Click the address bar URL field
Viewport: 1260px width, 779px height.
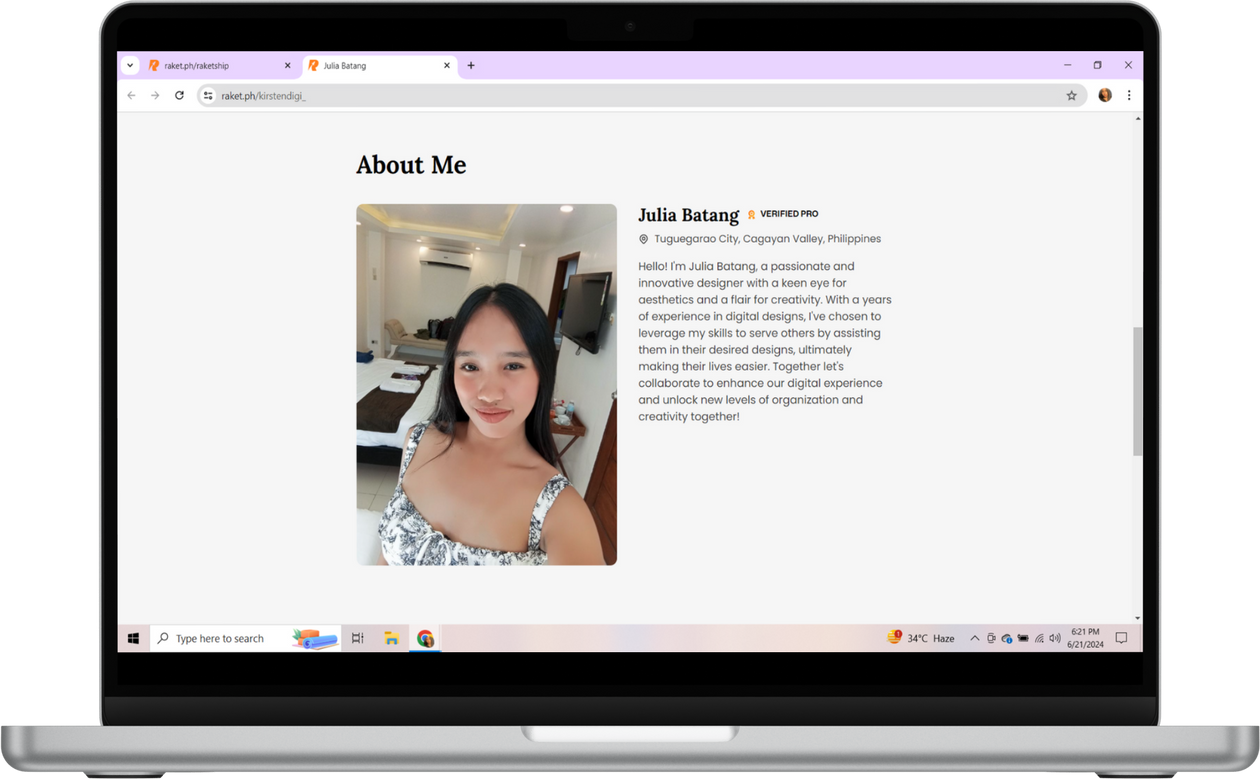point(600,95)
